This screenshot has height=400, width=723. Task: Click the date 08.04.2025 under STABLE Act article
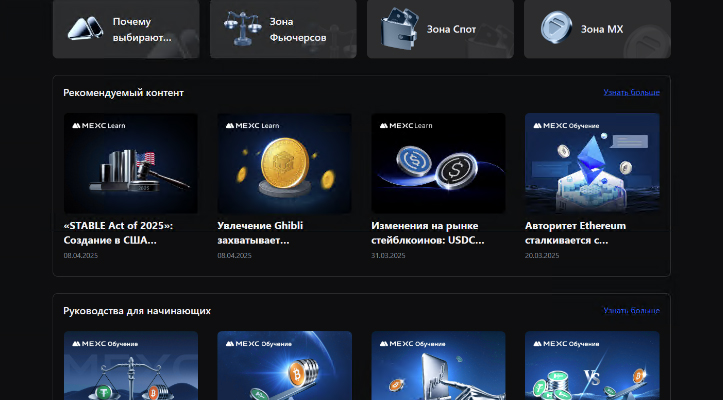point(81,256)
